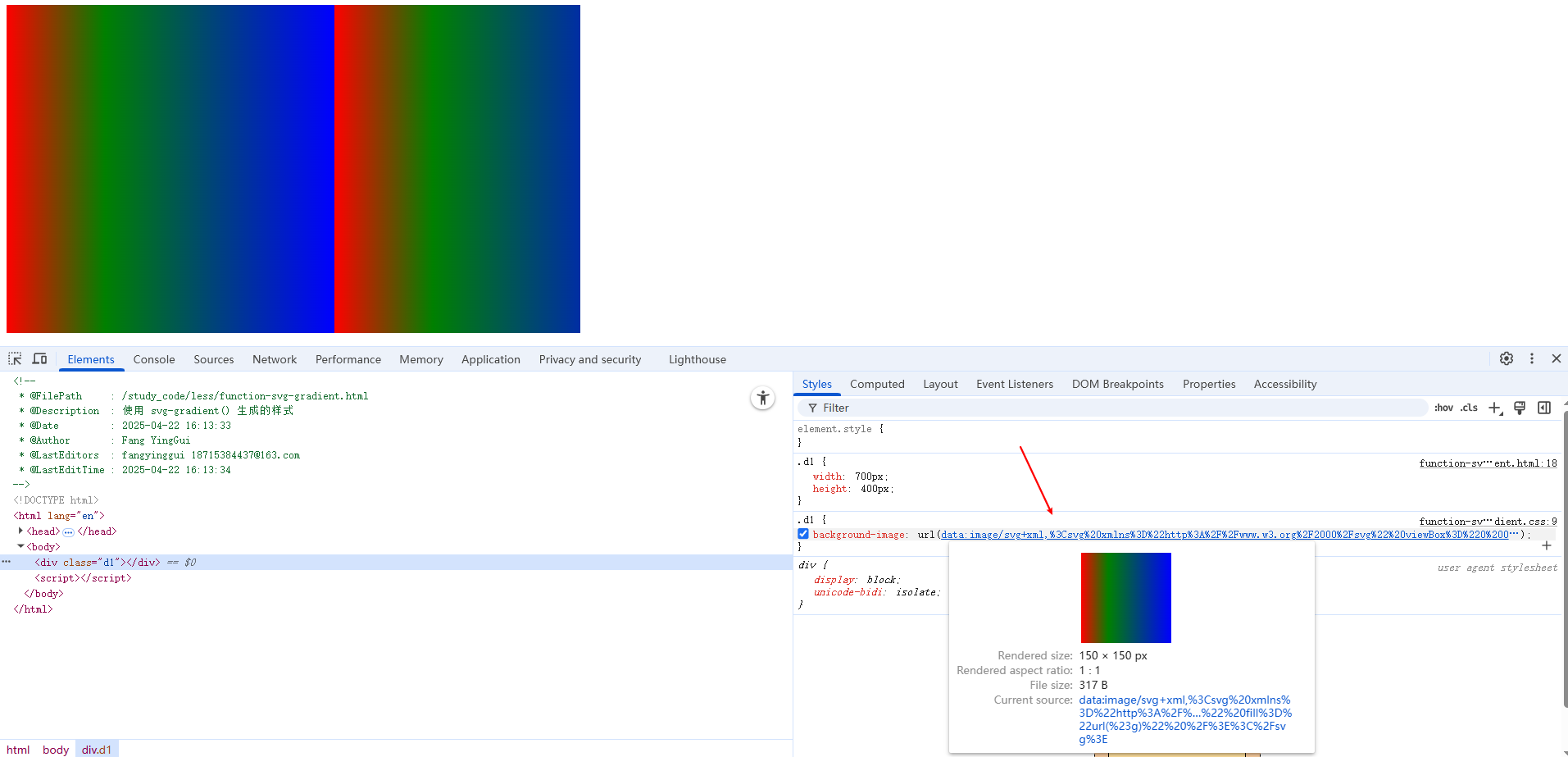Open the Lighthouse tab
Image resolution: width=1568 pixels, height=757 pixels.
[697, 359]
